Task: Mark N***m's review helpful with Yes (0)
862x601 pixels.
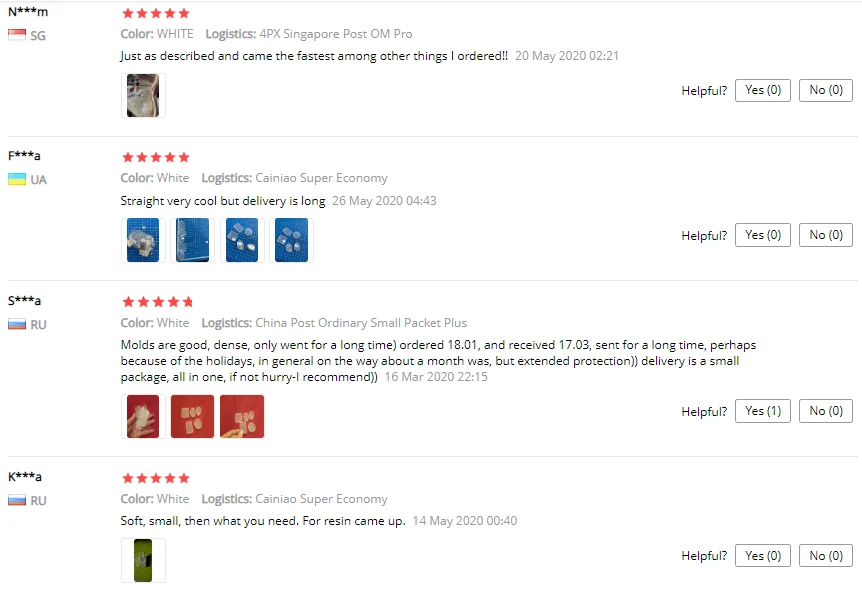Action: click(762, 90)
